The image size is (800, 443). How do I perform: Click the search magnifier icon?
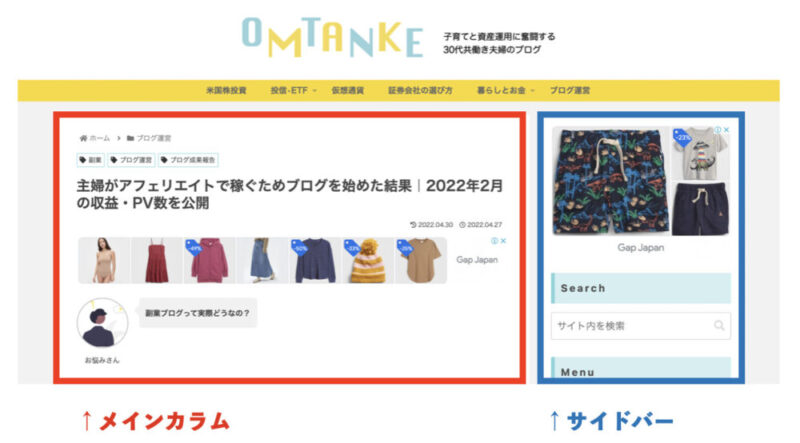(719, 326)
